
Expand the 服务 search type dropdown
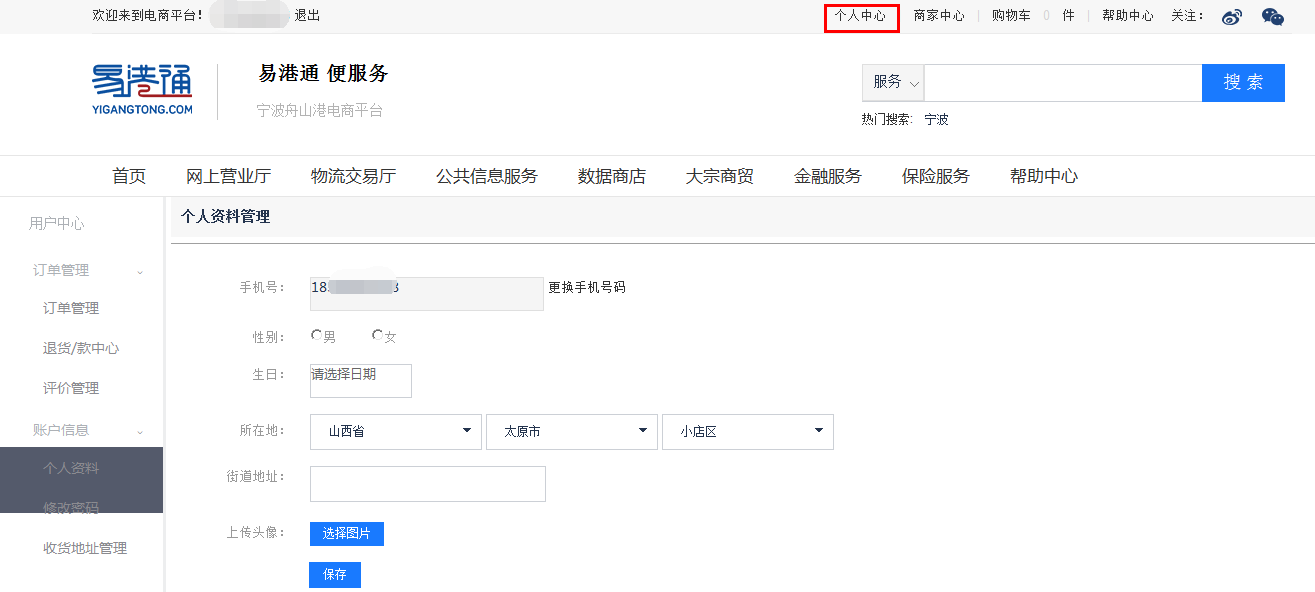(893, 83)
